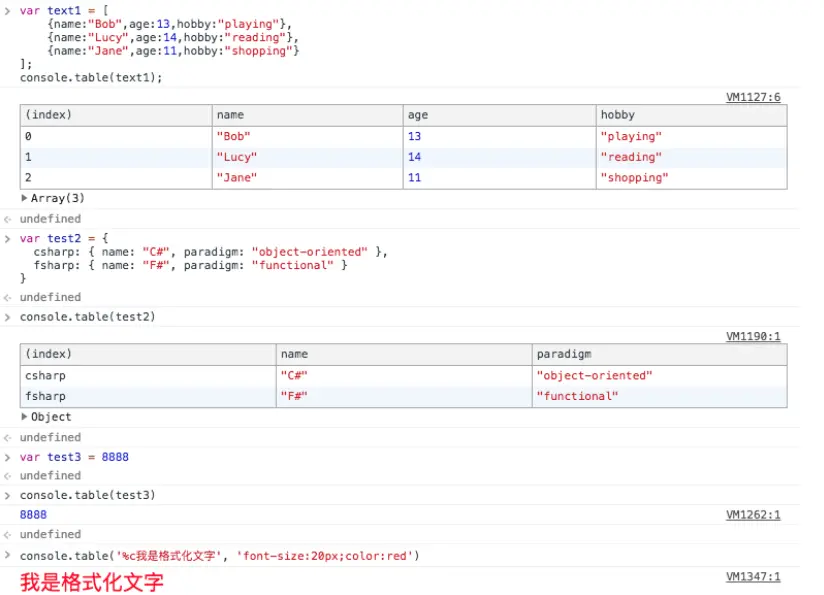
Task: Open source link VM1347:1
Action: [x=753, y=577]
